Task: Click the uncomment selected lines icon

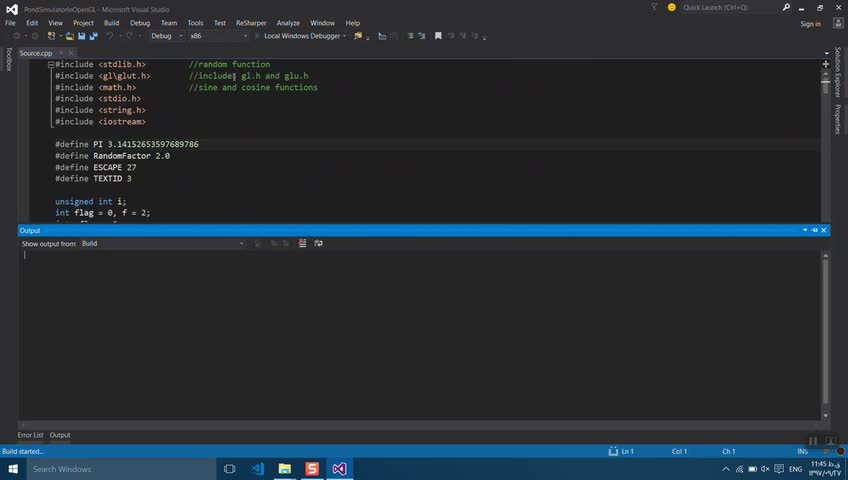Action: 422,36
